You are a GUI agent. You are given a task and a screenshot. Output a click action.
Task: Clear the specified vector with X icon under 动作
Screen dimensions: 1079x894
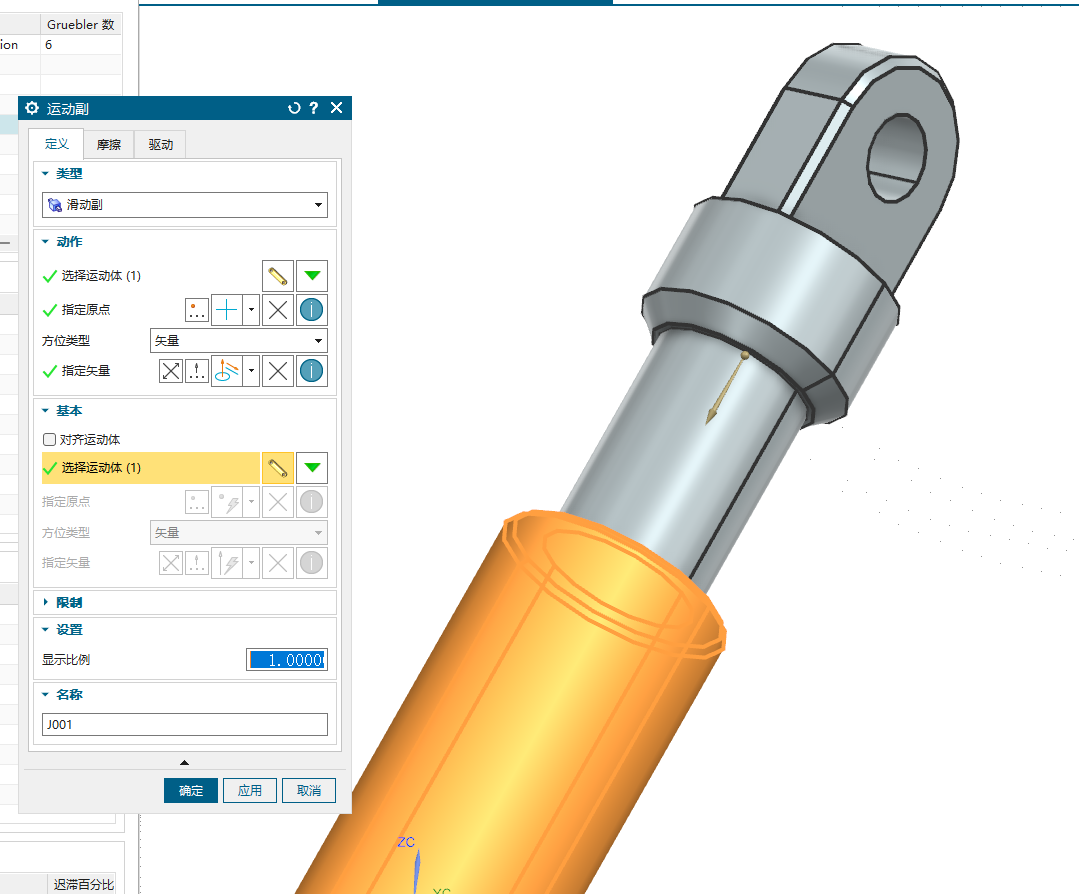click(x=278, y=371)
